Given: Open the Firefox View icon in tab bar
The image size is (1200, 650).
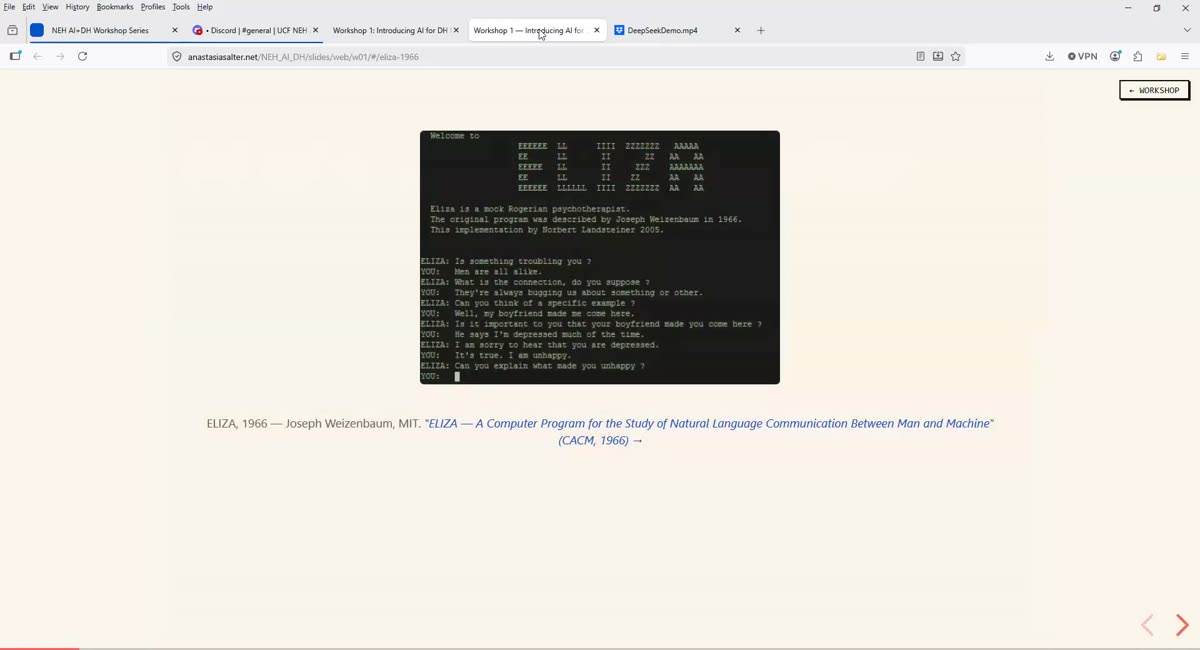Looking at the screenshot, I should click(x=12, y=30).
